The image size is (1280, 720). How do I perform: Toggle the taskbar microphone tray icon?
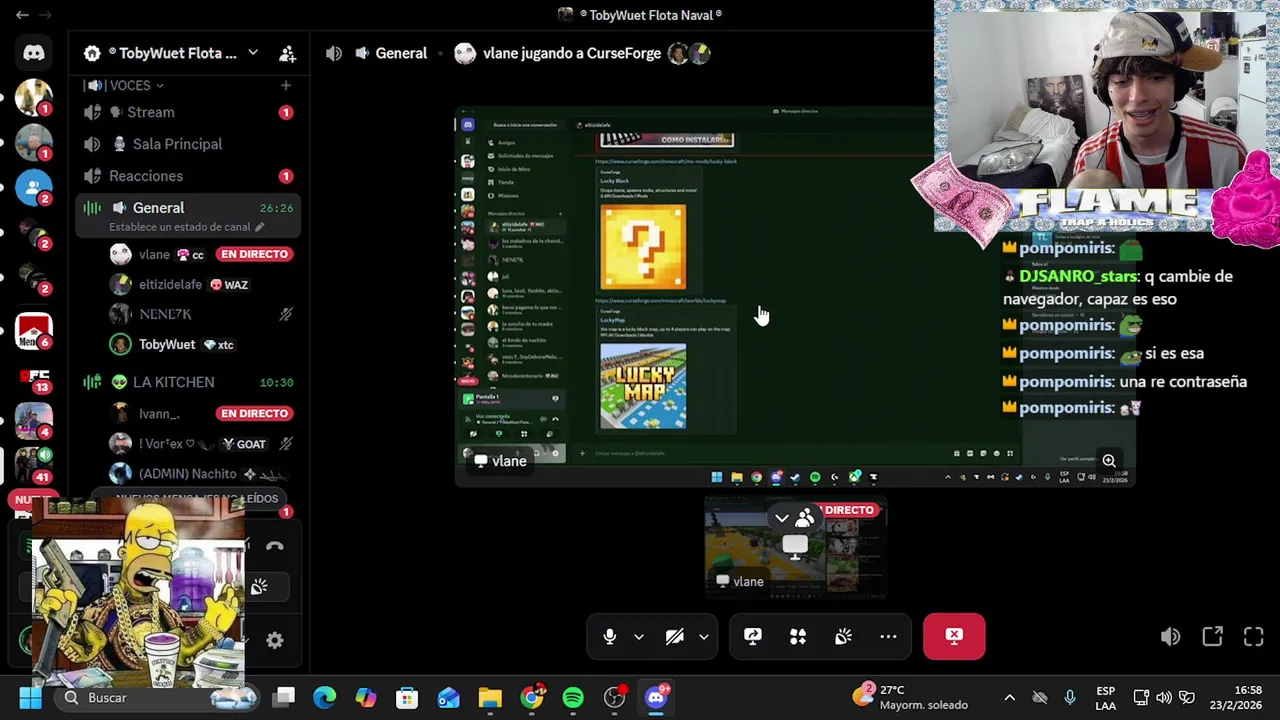coord(1070,697)
